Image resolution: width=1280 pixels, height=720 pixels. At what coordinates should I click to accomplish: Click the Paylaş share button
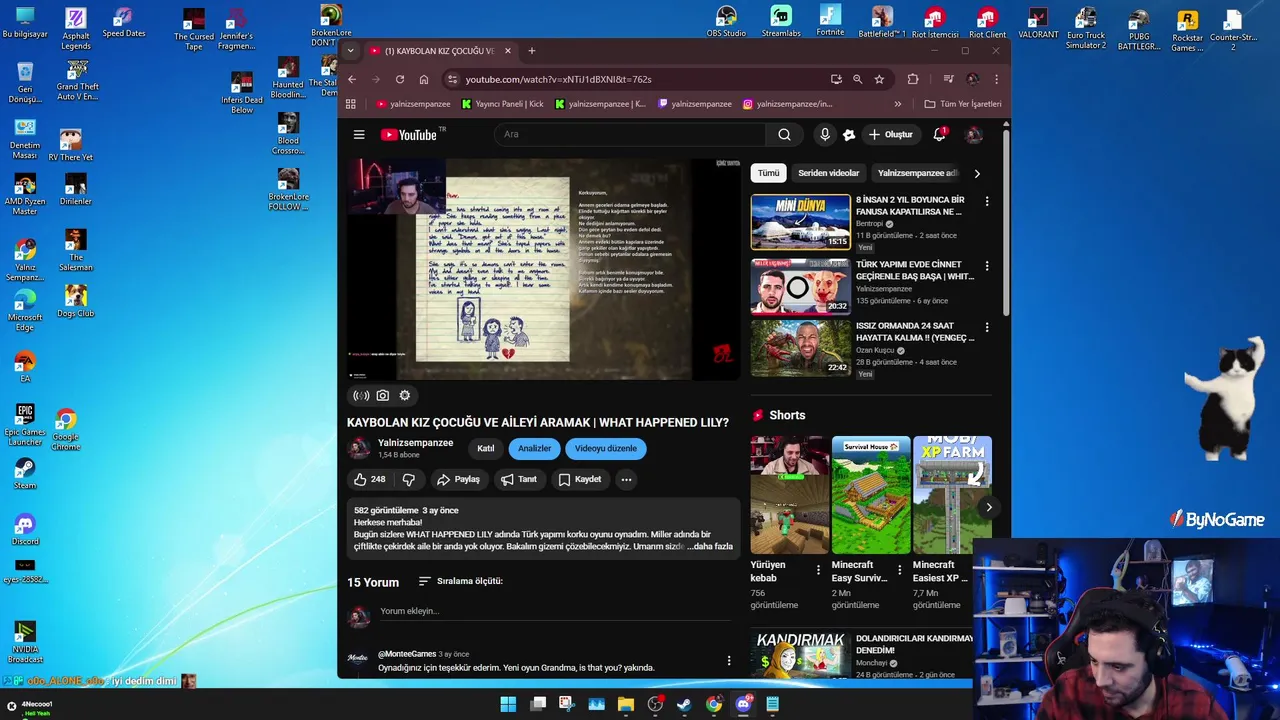458,479
